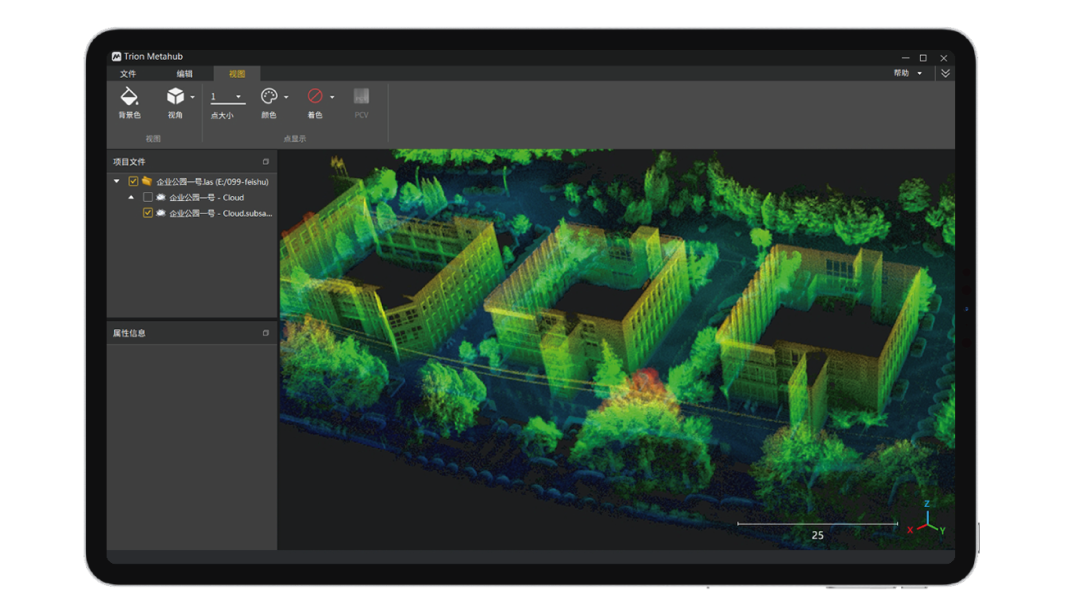
Task: Uncheck the 企业公园一号.las file checkbox
Action: (x=133, y=181)
